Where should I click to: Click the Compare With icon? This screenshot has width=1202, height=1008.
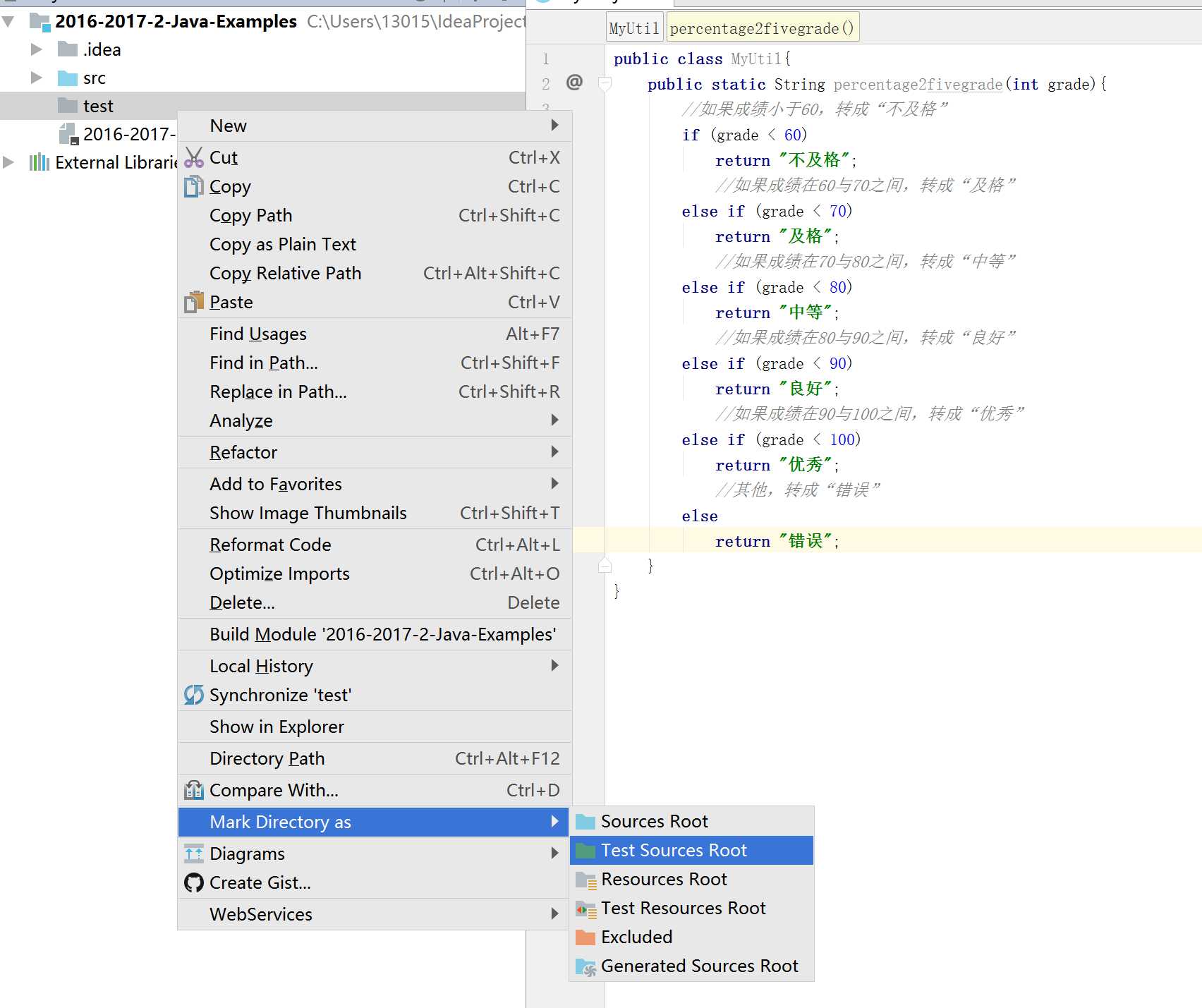pos(193,790)
